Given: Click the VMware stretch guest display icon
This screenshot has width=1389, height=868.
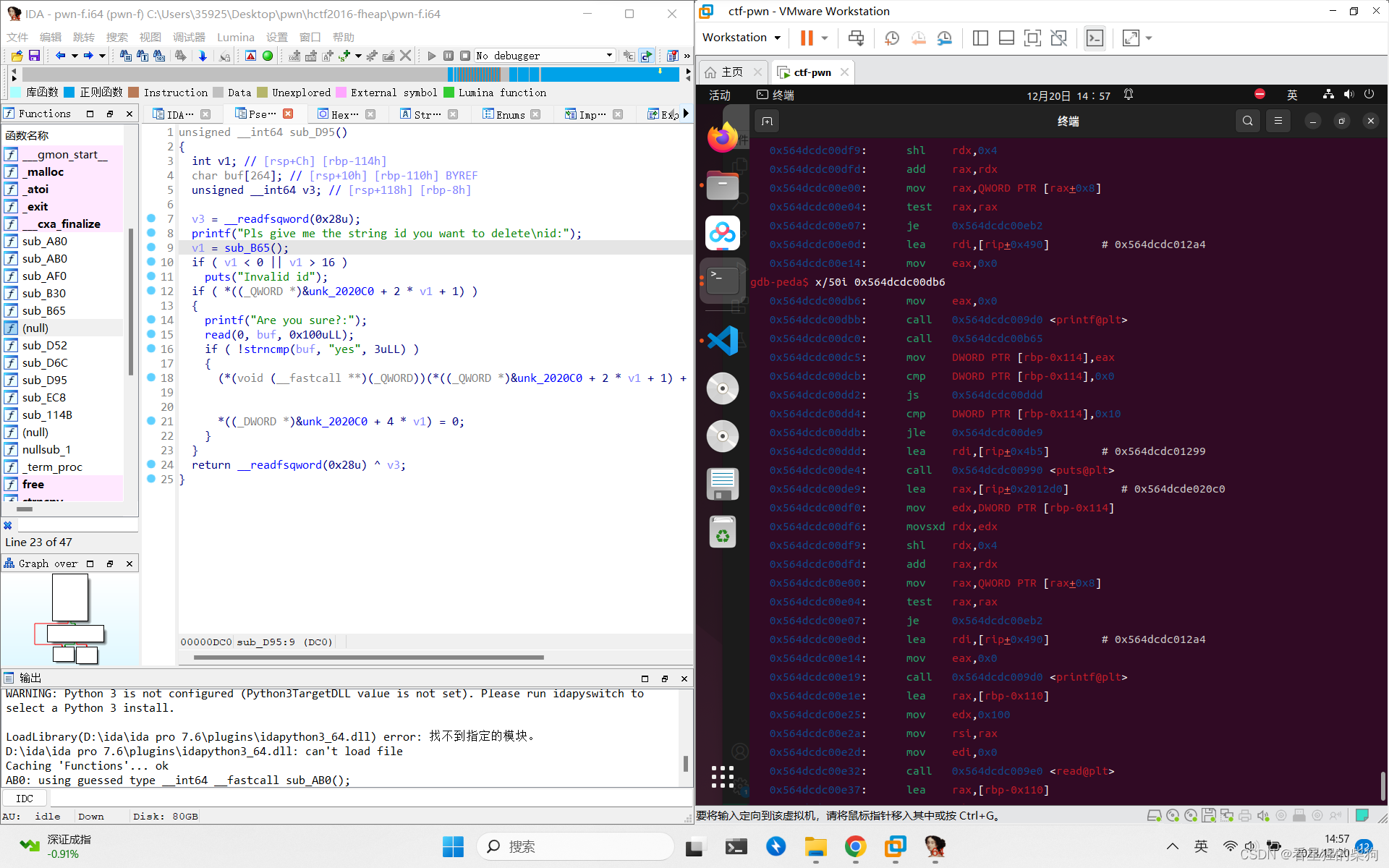Looking at the screenshot, I should 1130,38.
